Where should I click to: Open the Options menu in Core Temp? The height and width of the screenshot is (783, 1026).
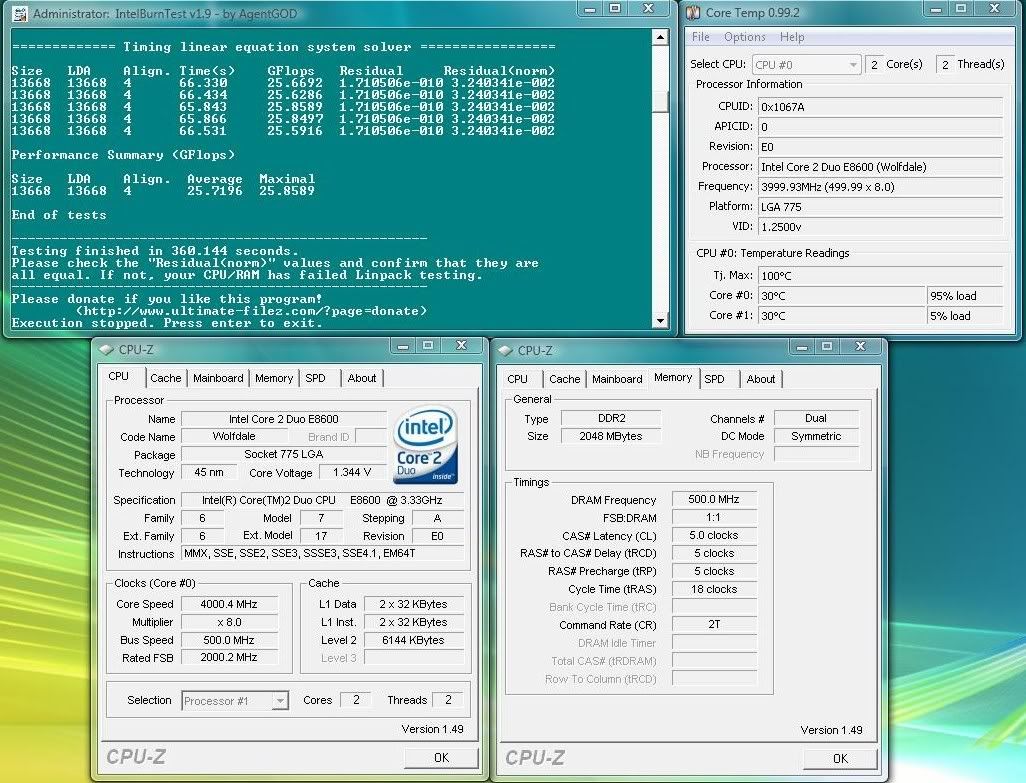click(x=745, y=37)
